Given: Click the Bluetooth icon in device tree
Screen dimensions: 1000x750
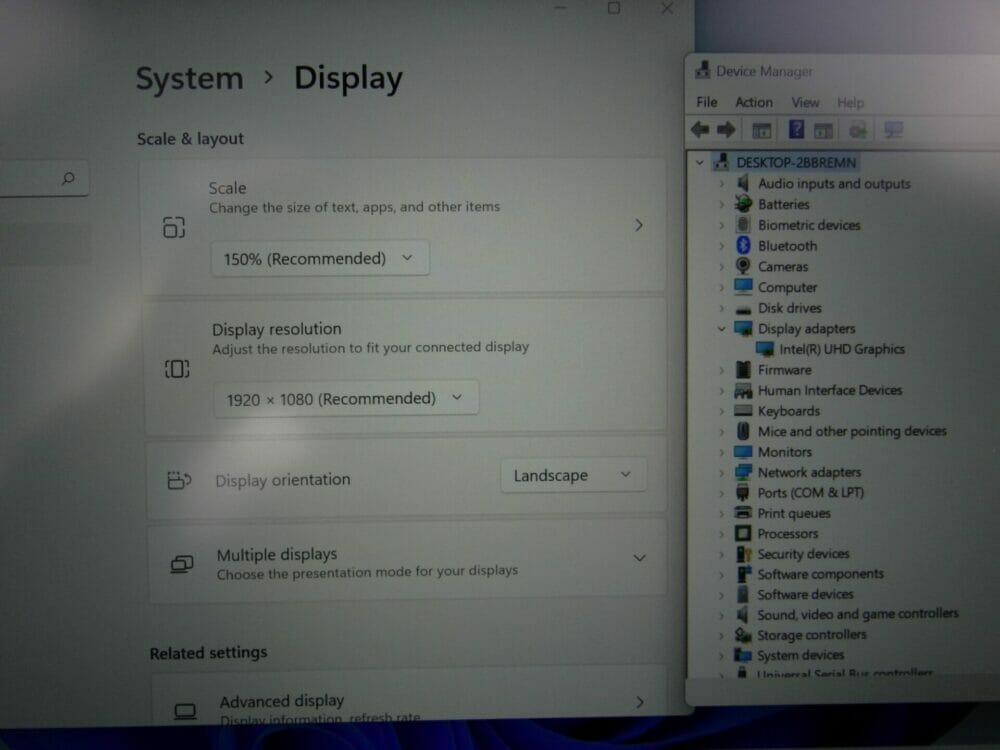Looking at the screenshot, I should pos(743,246).
